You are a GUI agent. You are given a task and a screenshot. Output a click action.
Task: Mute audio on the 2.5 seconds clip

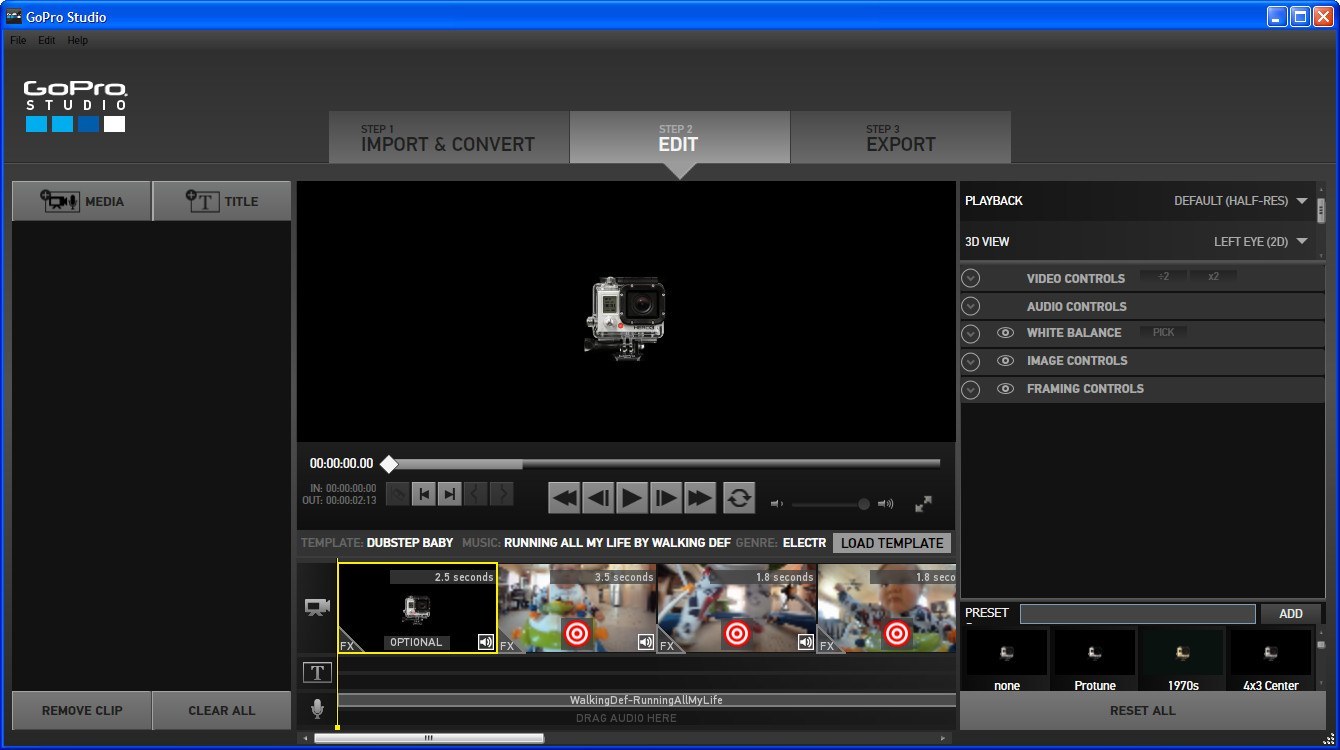[486, 642]
